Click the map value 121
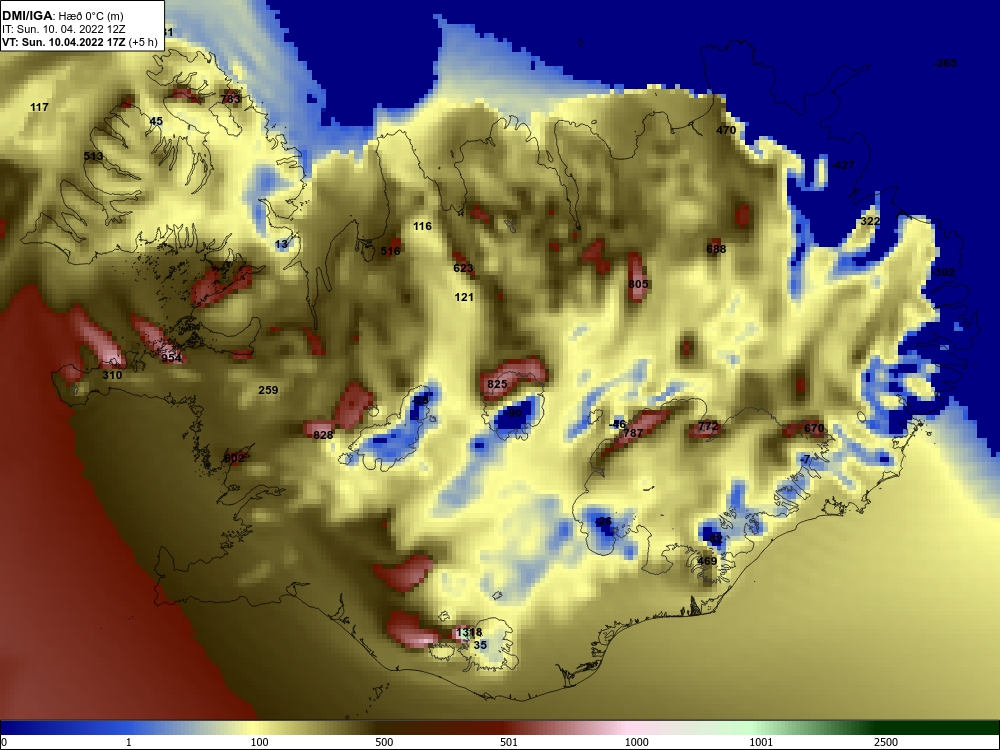Viewport: 1000px width, 750px height. 464,297
